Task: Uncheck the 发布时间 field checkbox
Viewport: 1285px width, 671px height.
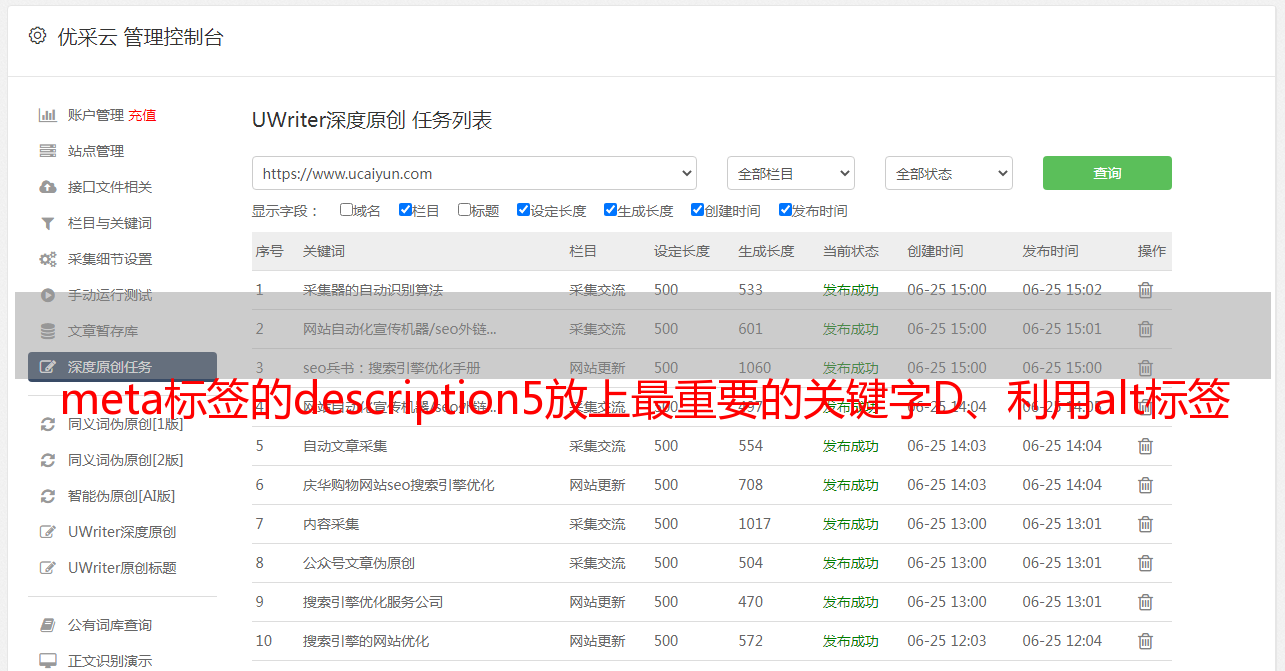Action: pyautogui.click(x=785, y=210)
